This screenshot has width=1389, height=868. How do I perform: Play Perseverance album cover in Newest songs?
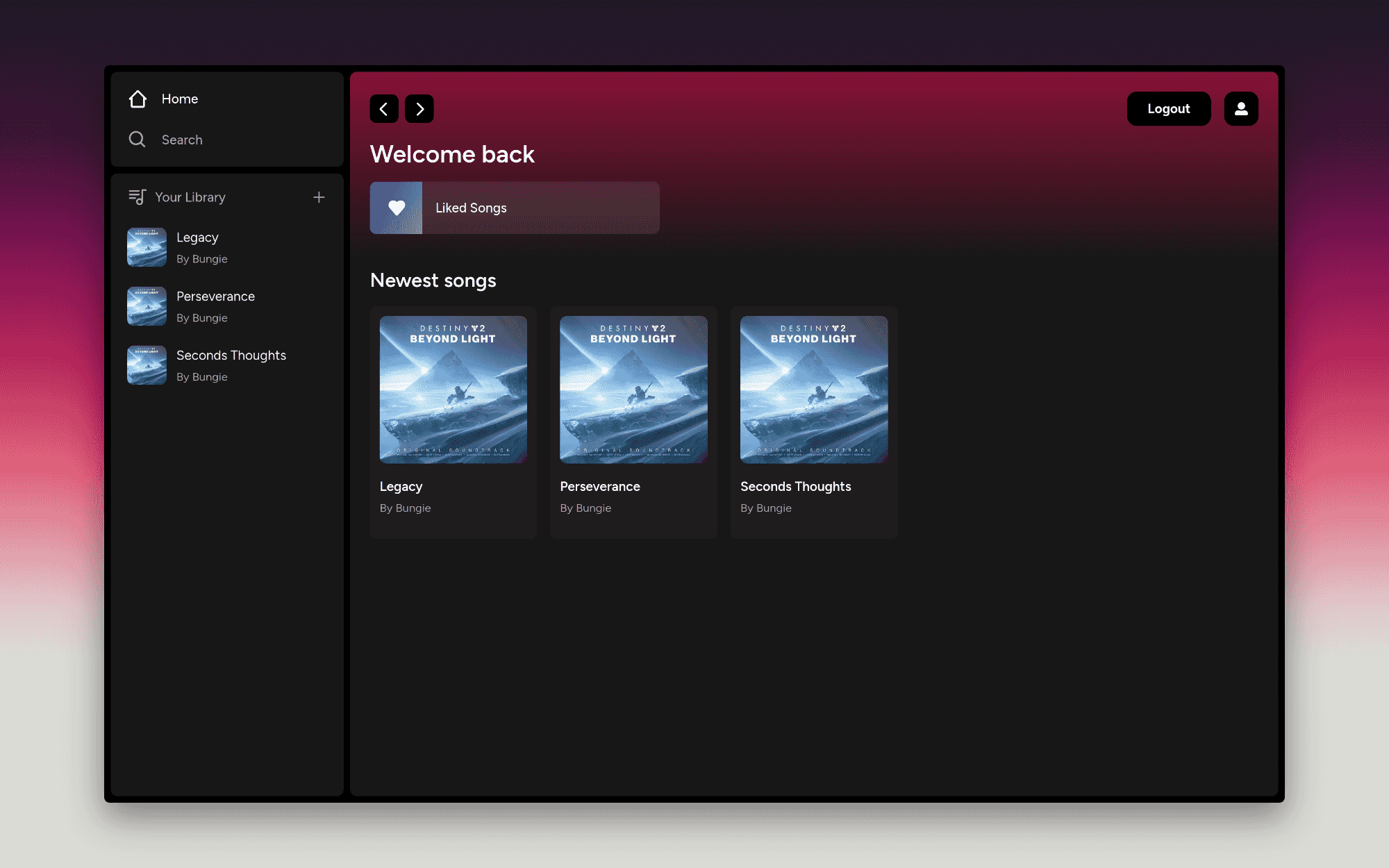[633, 390]
